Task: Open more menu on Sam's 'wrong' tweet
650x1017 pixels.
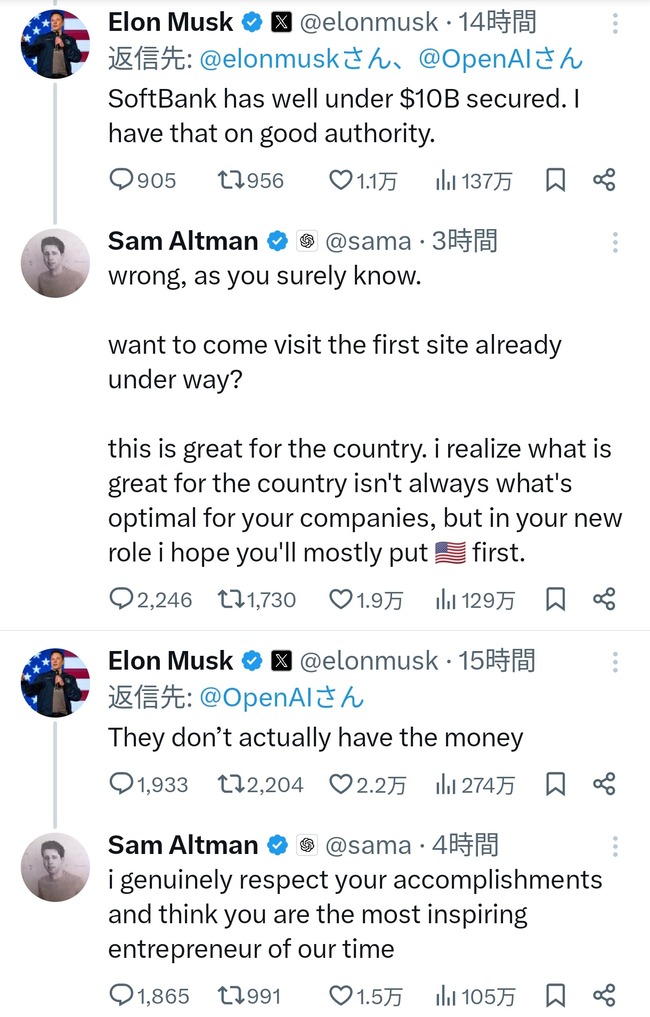Action: 615,241
